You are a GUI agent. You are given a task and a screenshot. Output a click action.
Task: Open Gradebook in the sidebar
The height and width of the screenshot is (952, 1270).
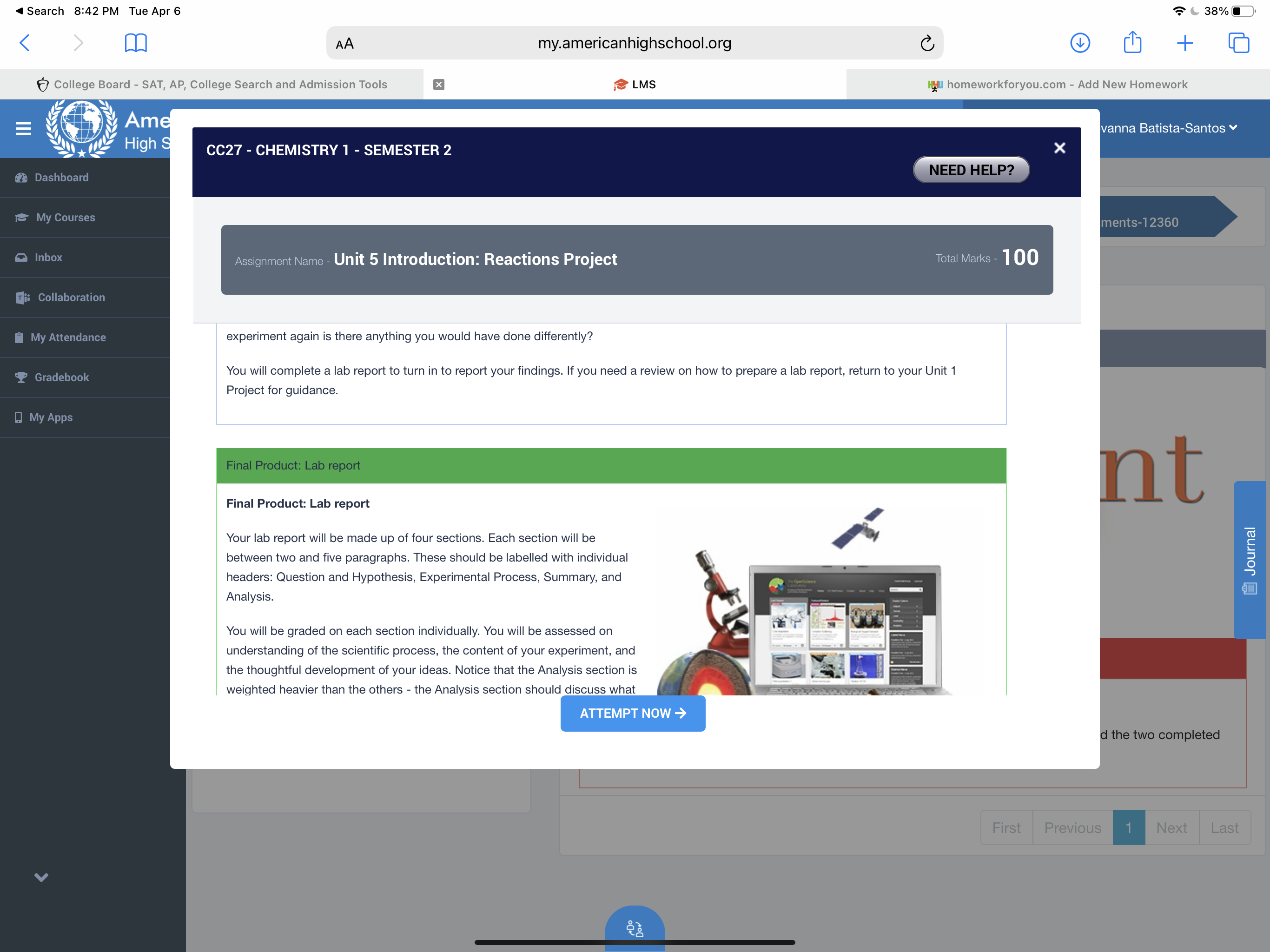coord(61,377)
